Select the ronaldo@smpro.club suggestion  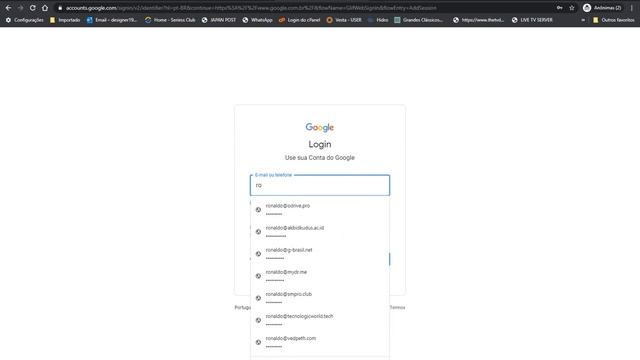320,297
